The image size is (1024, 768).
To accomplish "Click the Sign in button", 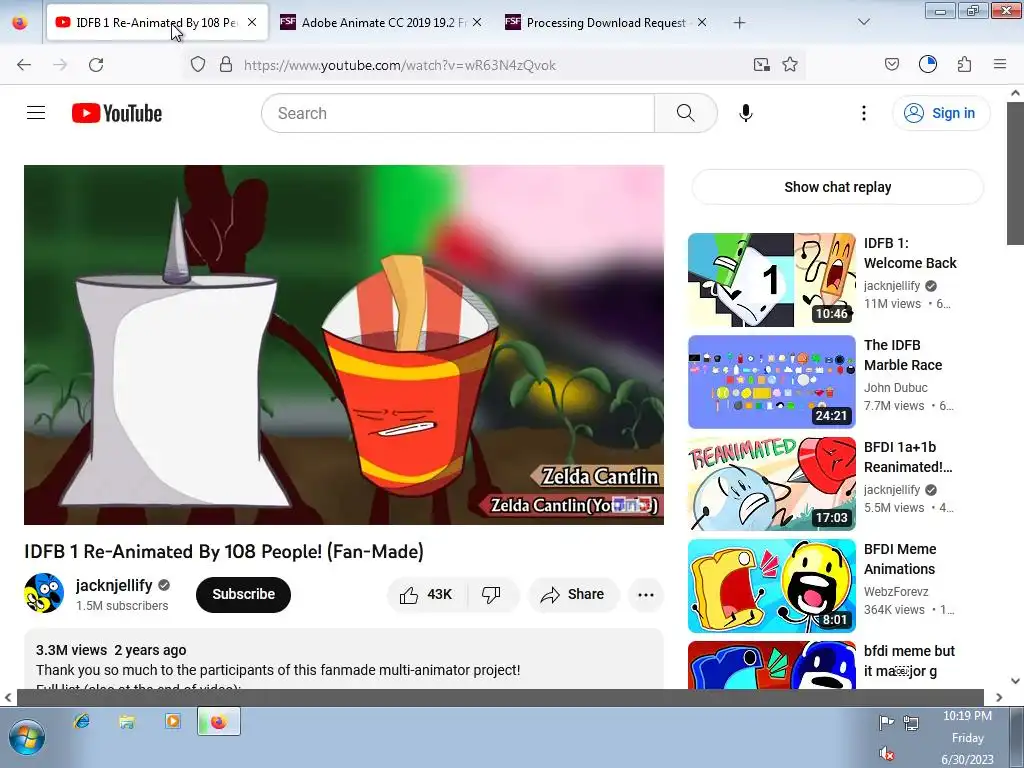I will pos(941,113).
